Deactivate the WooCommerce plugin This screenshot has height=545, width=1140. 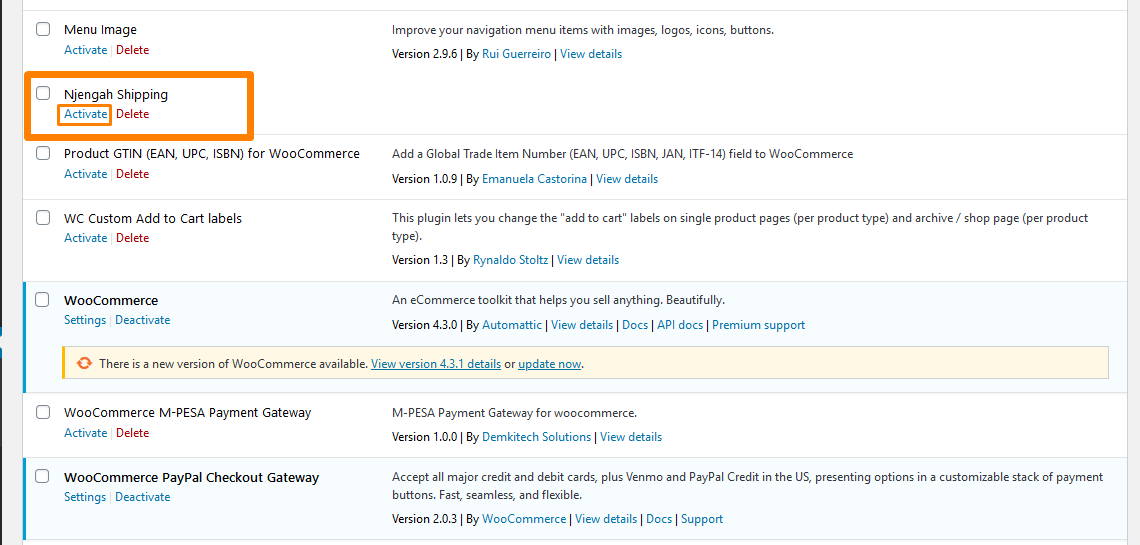pos(142,320)
